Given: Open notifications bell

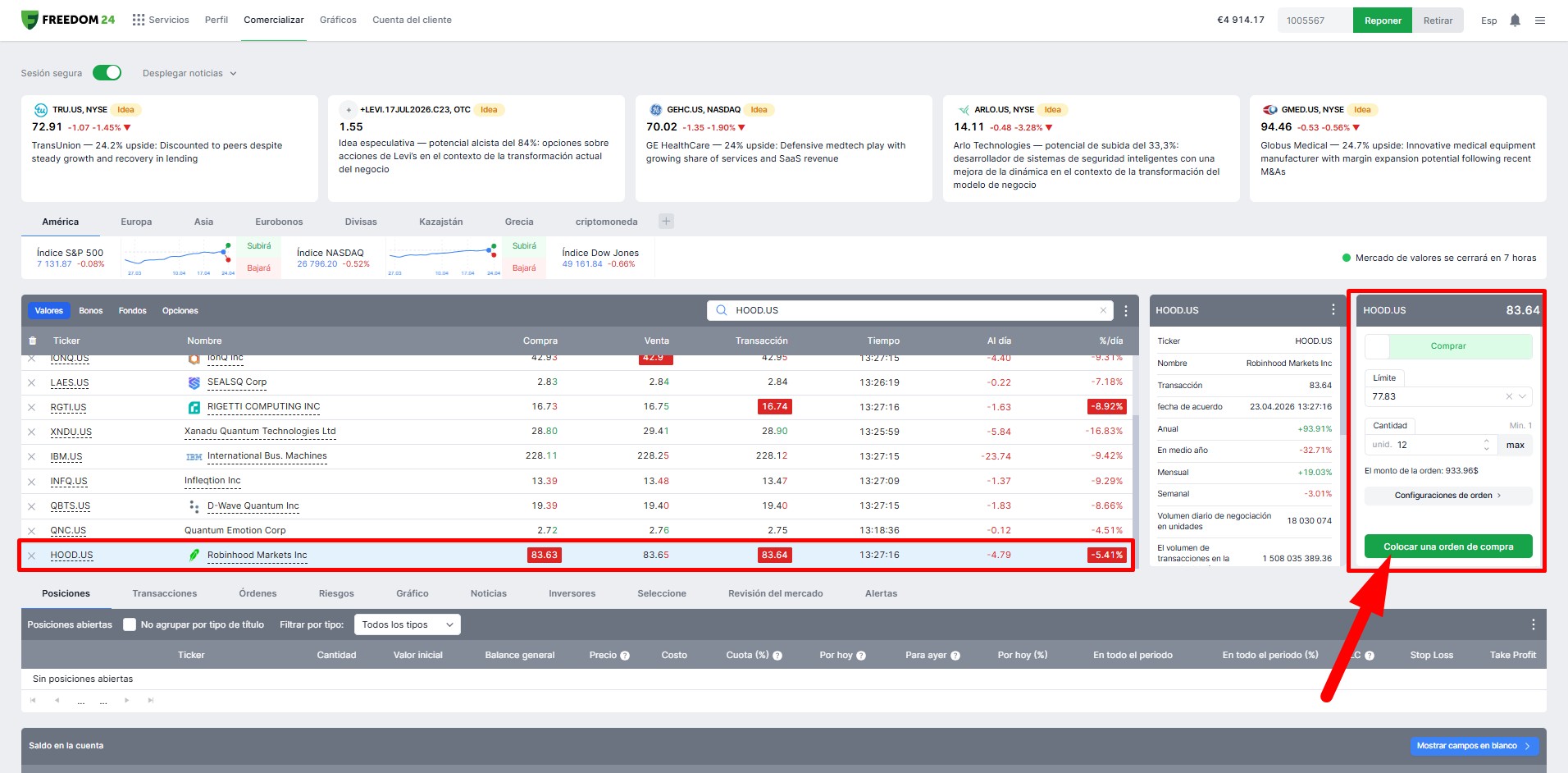Looking at the screenshot, I should (1515, 21).
